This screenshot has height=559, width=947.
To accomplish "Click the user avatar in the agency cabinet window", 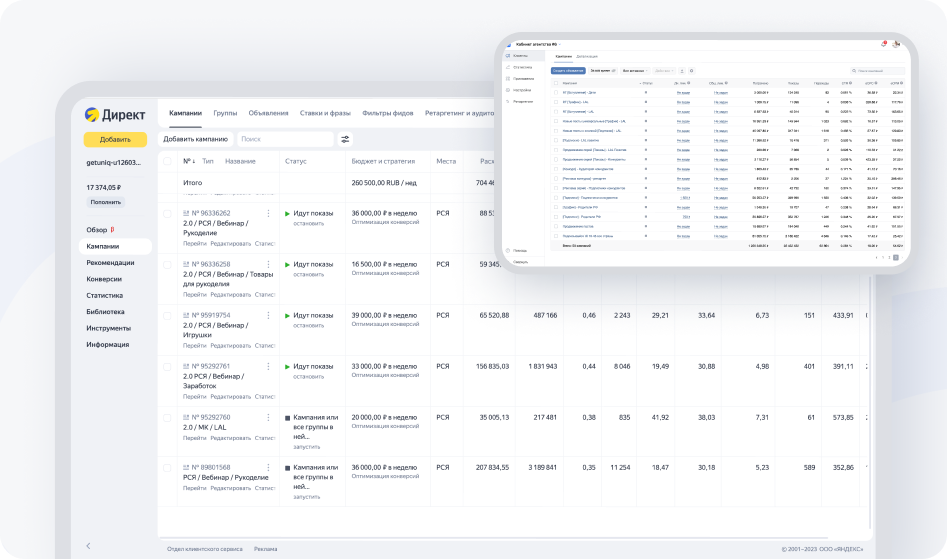I will click(x=896, y=44).
